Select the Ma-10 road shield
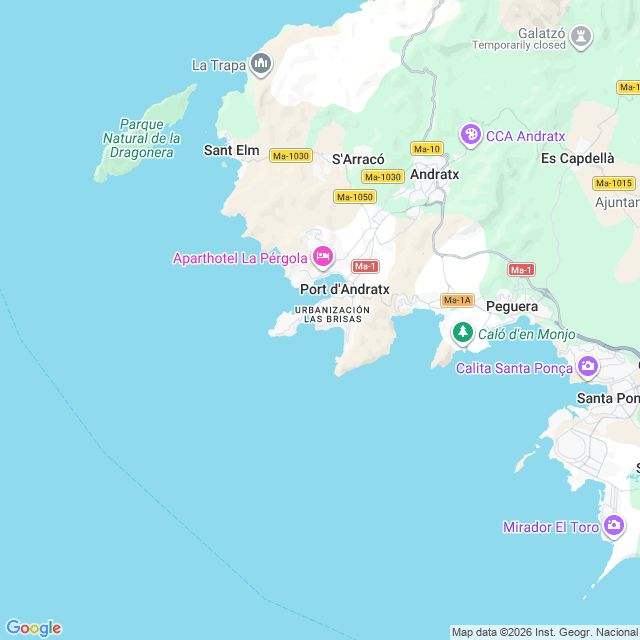The height and width of the screenshot is (640, 640). 427,149
